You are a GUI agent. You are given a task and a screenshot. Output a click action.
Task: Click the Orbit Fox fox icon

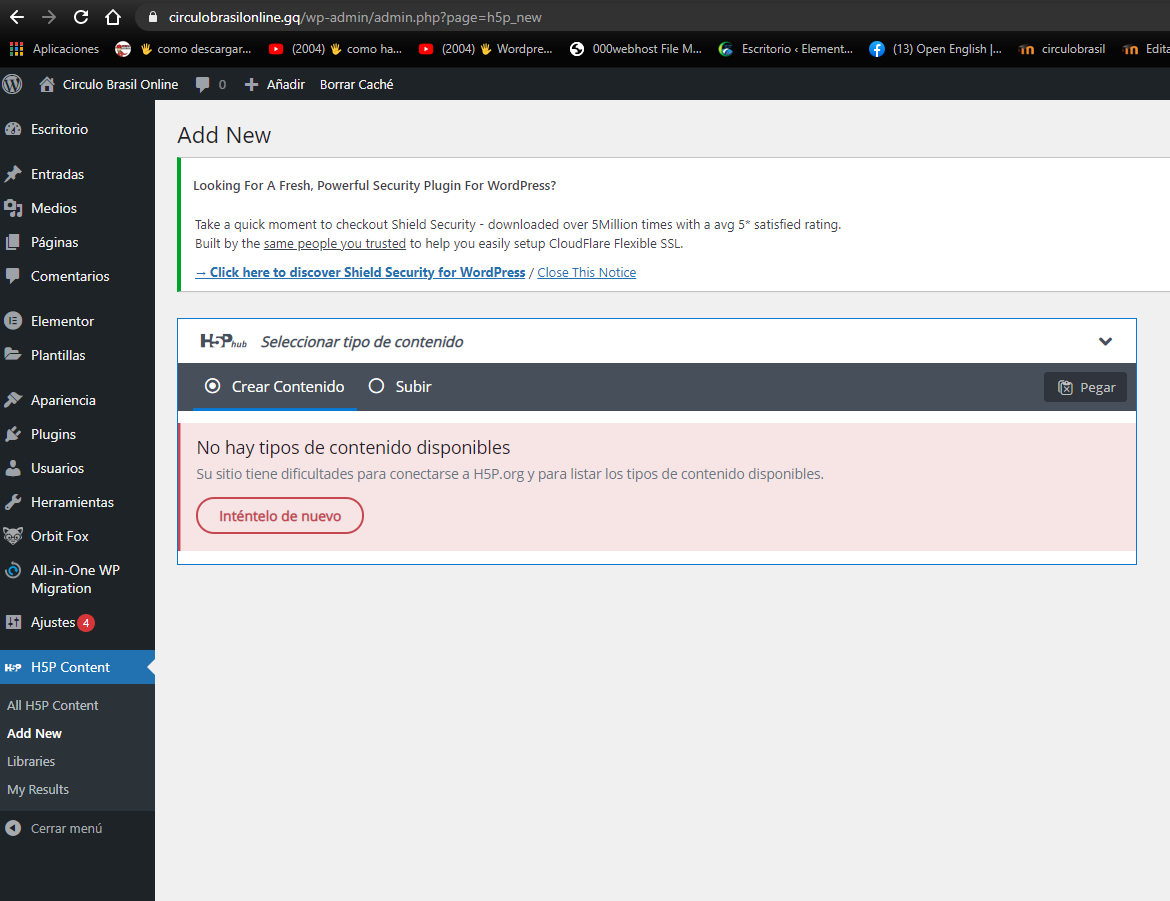coord(13,536)
